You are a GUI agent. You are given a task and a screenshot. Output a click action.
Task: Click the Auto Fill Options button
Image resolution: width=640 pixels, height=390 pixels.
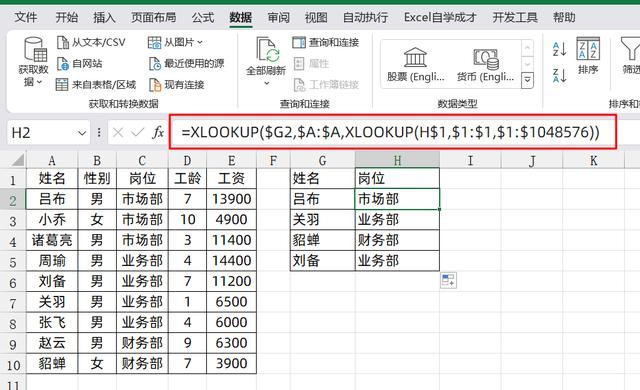(448, 281)
